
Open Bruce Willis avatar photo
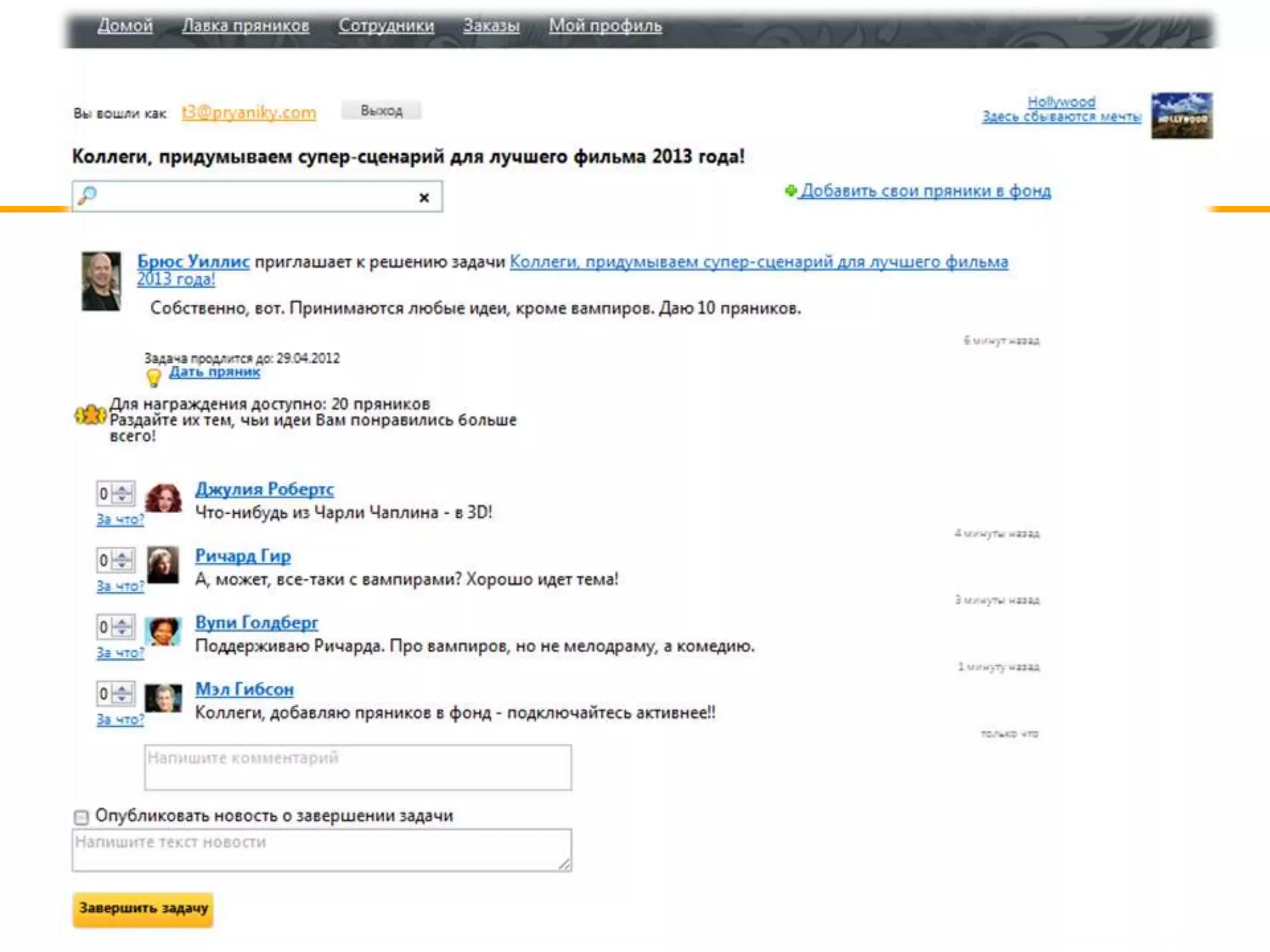coord(101,281)
